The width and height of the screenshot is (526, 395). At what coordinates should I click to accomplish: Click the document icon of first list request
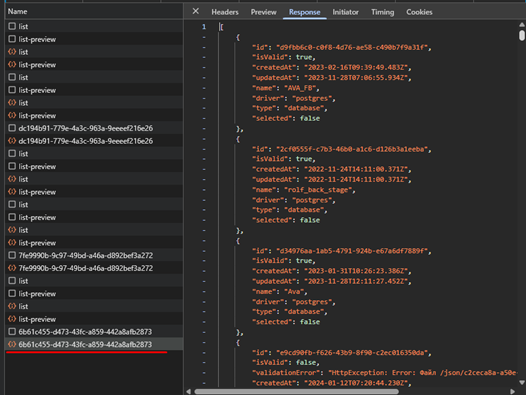coord(12,26)
